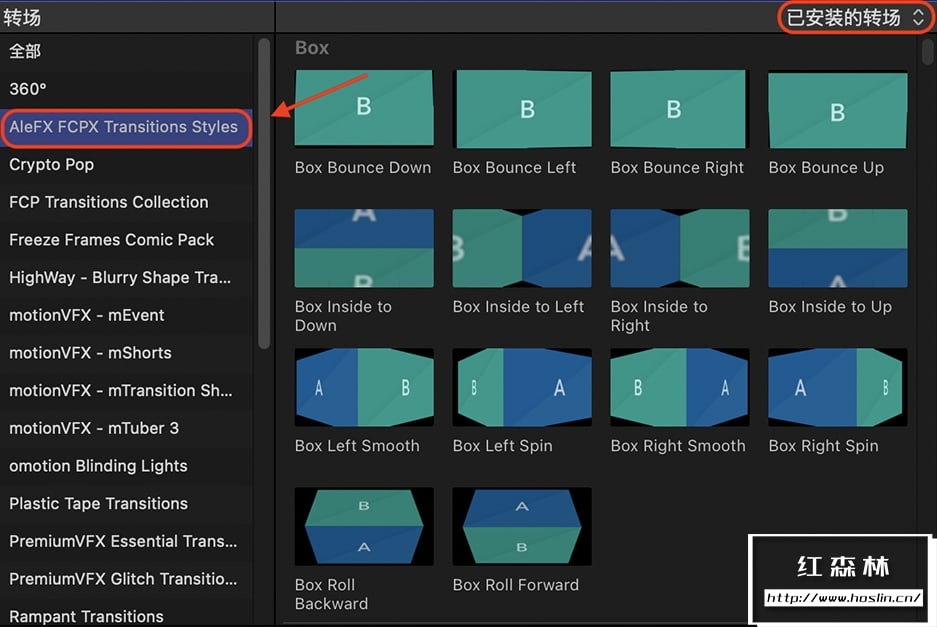The image size is (937, 627).
Task: Select AleFX FCPX Transitions Styles category
Action: tap(126, 127)
